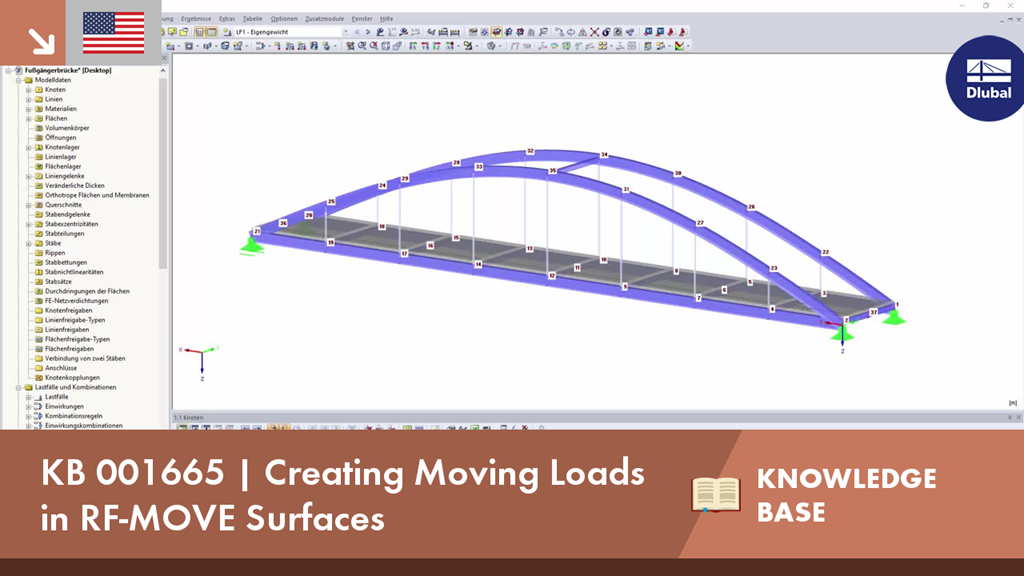Click the 1.1 Knoten table title
1024x576 pixels.
point(188,417)
